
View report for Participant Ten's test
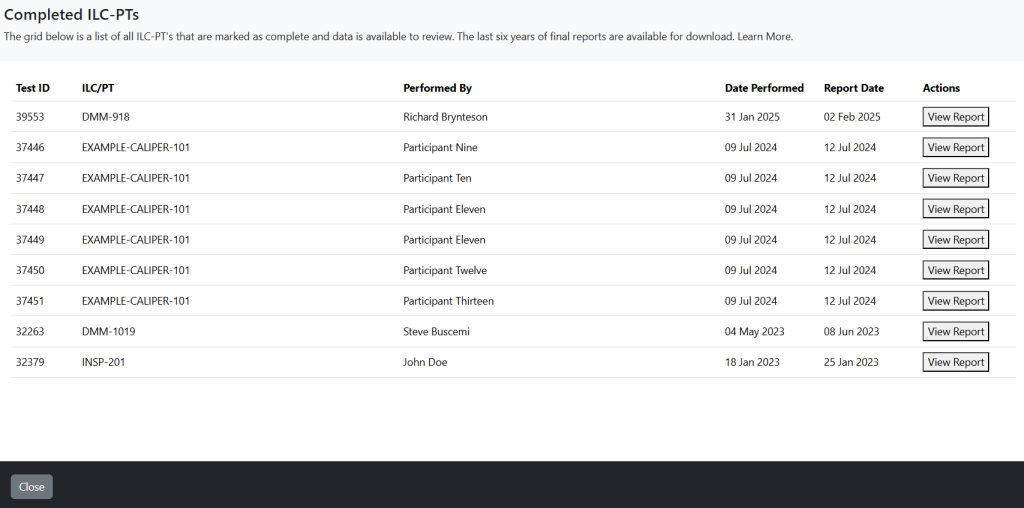[x=955, y=178]
